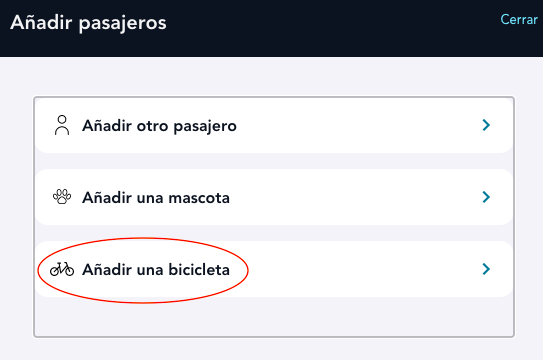Close the panel with the Cerrar link

coord(519,19)
